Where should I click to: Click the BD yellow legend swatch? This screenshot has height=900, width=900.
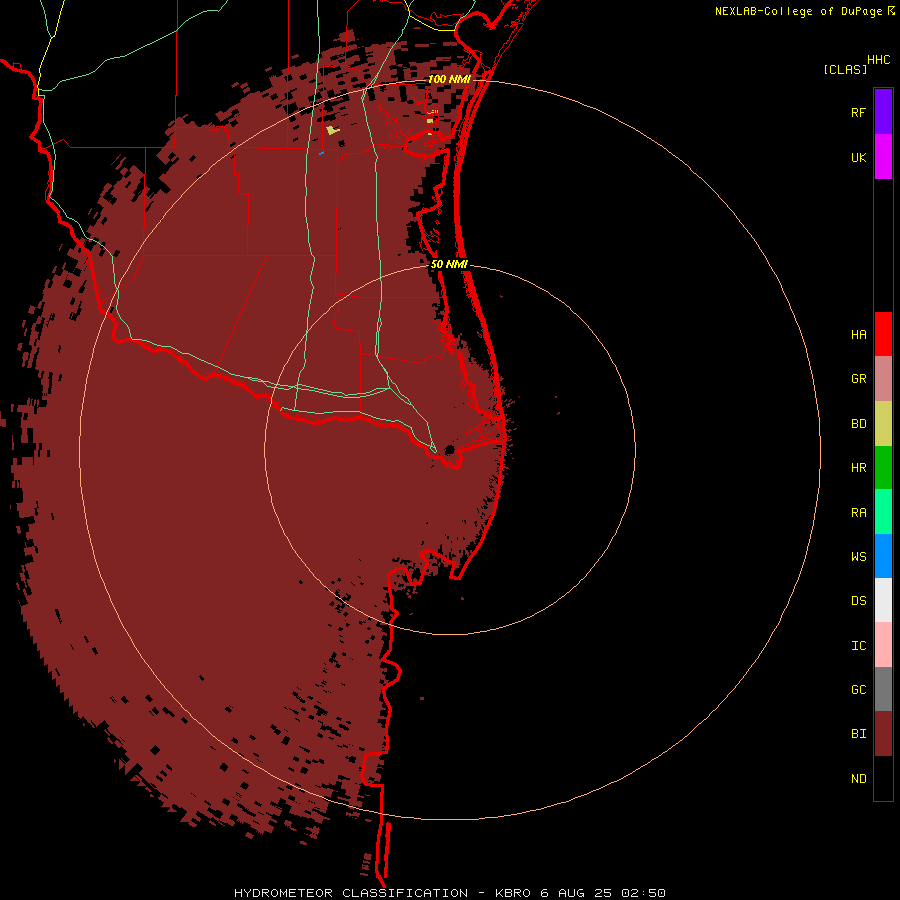(883, 424)
